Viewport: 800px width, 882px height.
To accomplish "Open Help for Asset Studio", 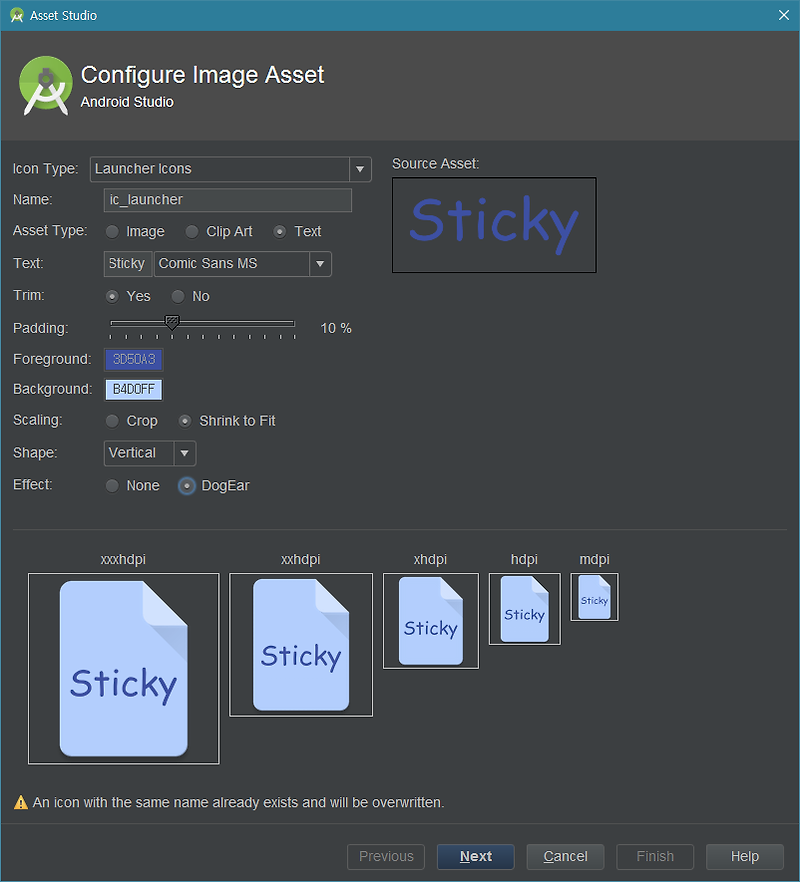I will click(x=745, y=857).
